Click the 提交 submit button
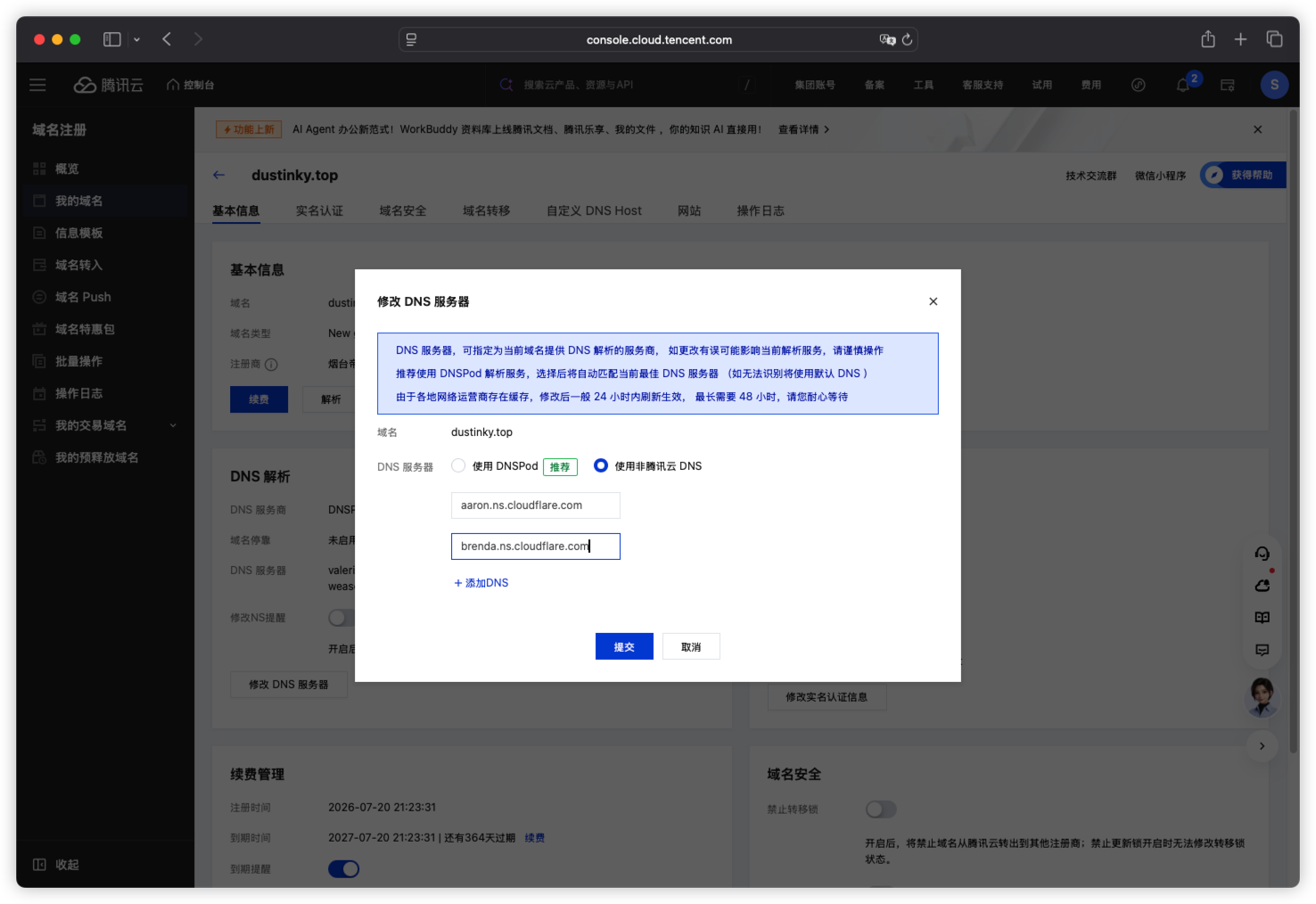This screenshot has height=904, width=1316. 624,646
